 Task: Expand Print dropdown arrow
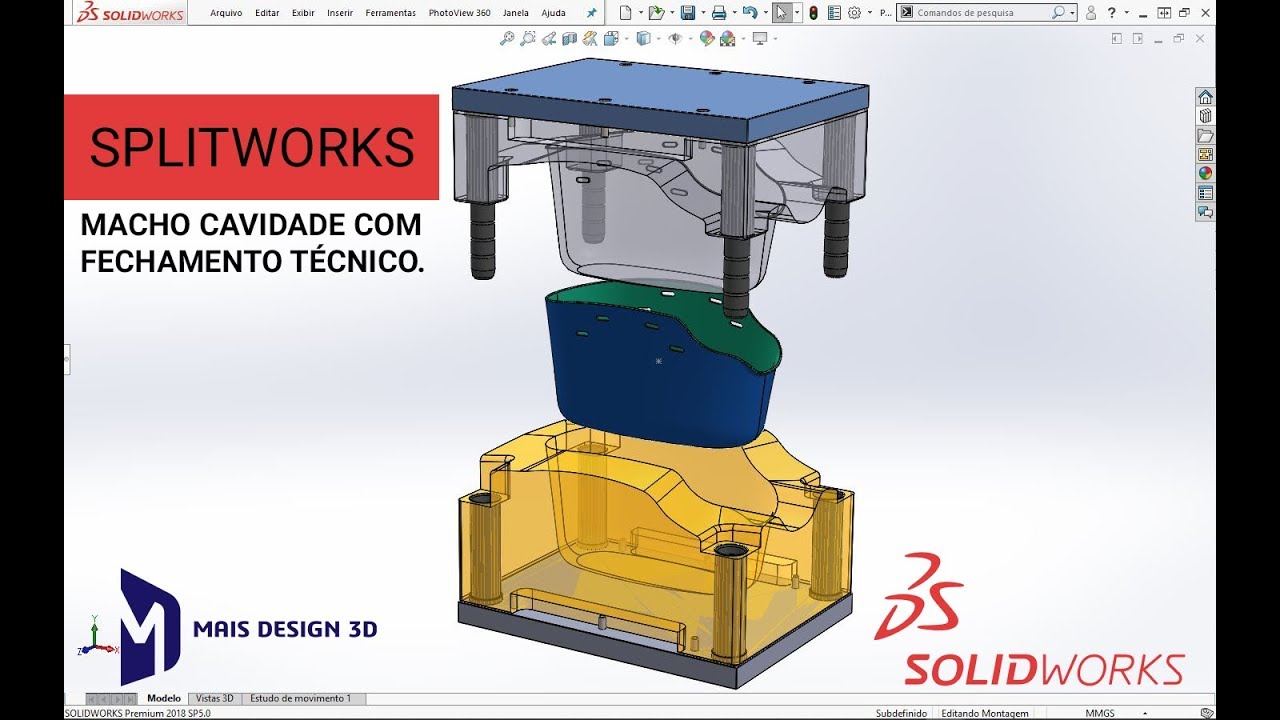(x=734, y=13)
